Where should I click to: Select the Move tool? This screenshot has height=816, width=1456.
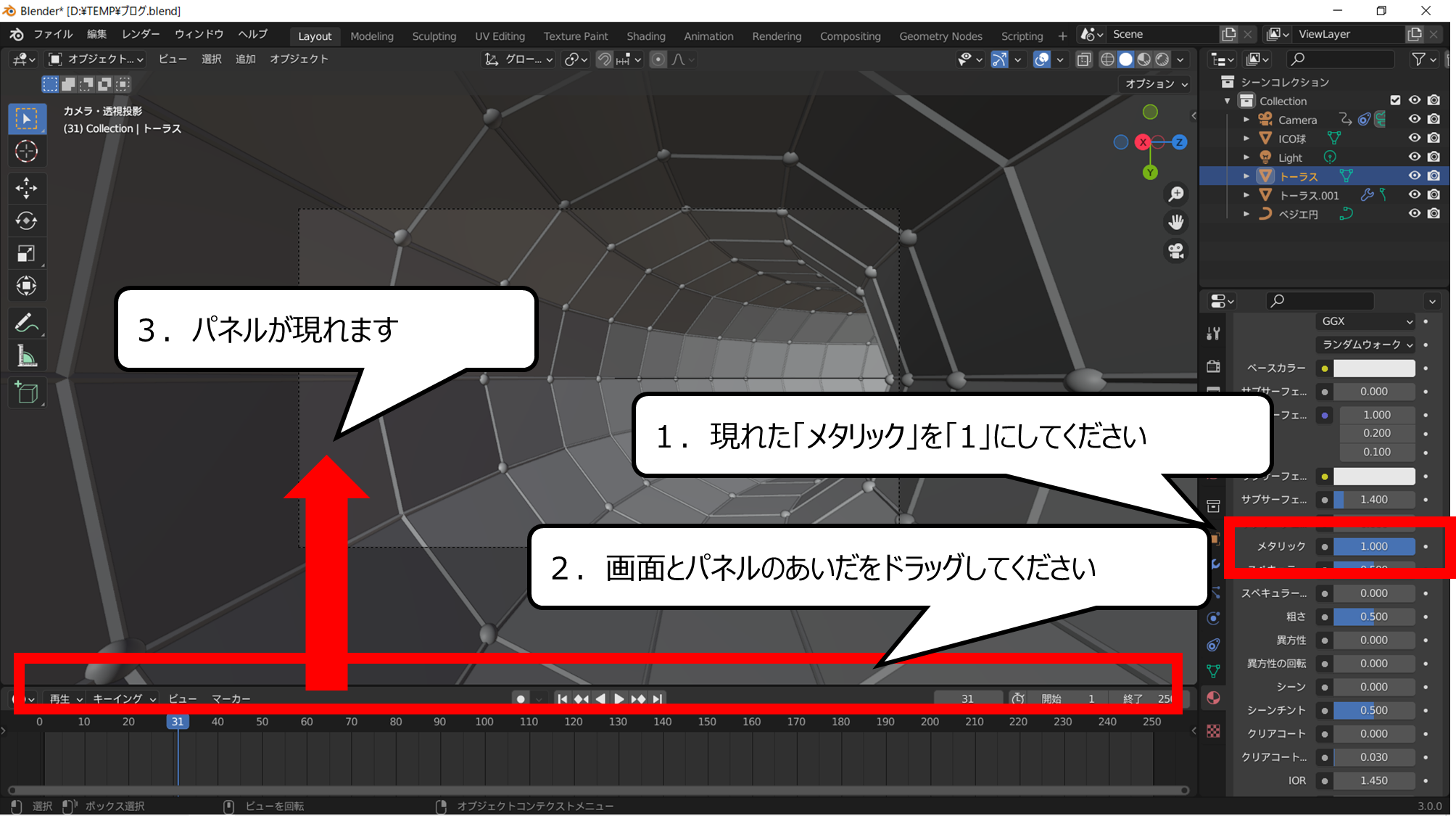point(27,189)
